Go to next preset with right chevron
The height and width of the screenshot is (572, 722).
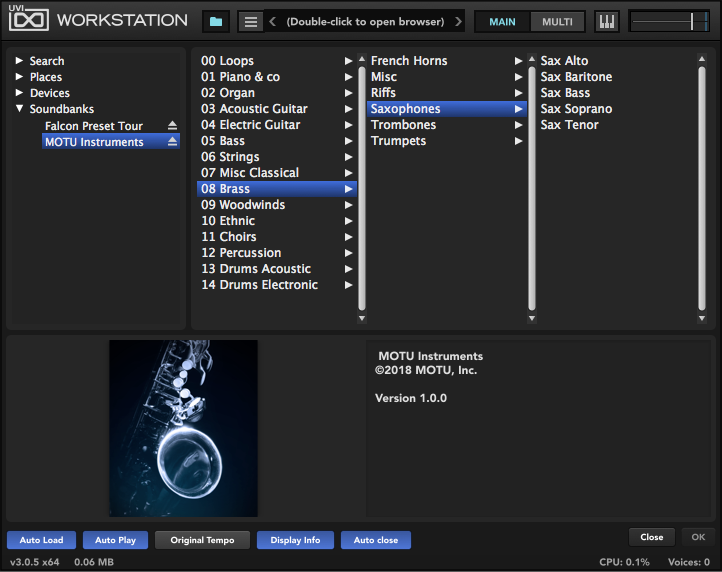pos(458,21)
